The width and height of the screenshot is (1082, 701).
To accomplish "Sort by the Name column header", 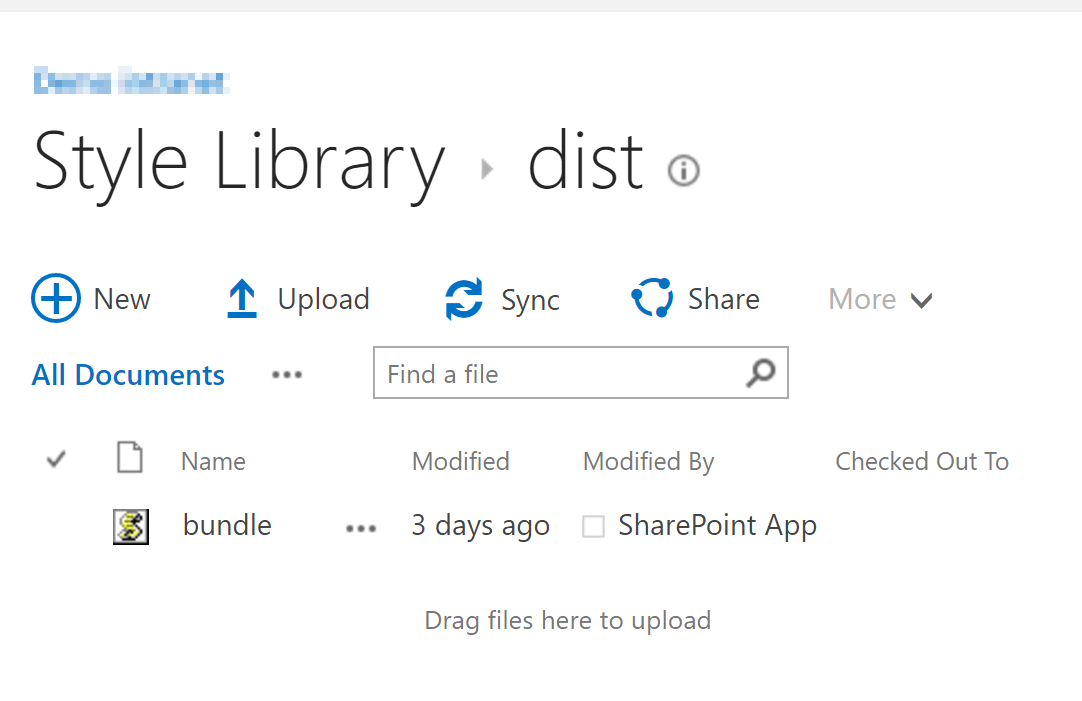I will pyautogui.click(x=213, y=461).
